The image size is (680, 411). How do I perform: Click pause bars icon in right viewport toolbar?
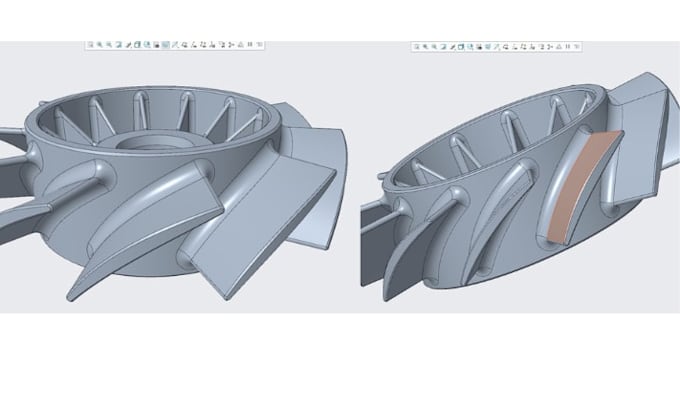[x=568, y=46]
